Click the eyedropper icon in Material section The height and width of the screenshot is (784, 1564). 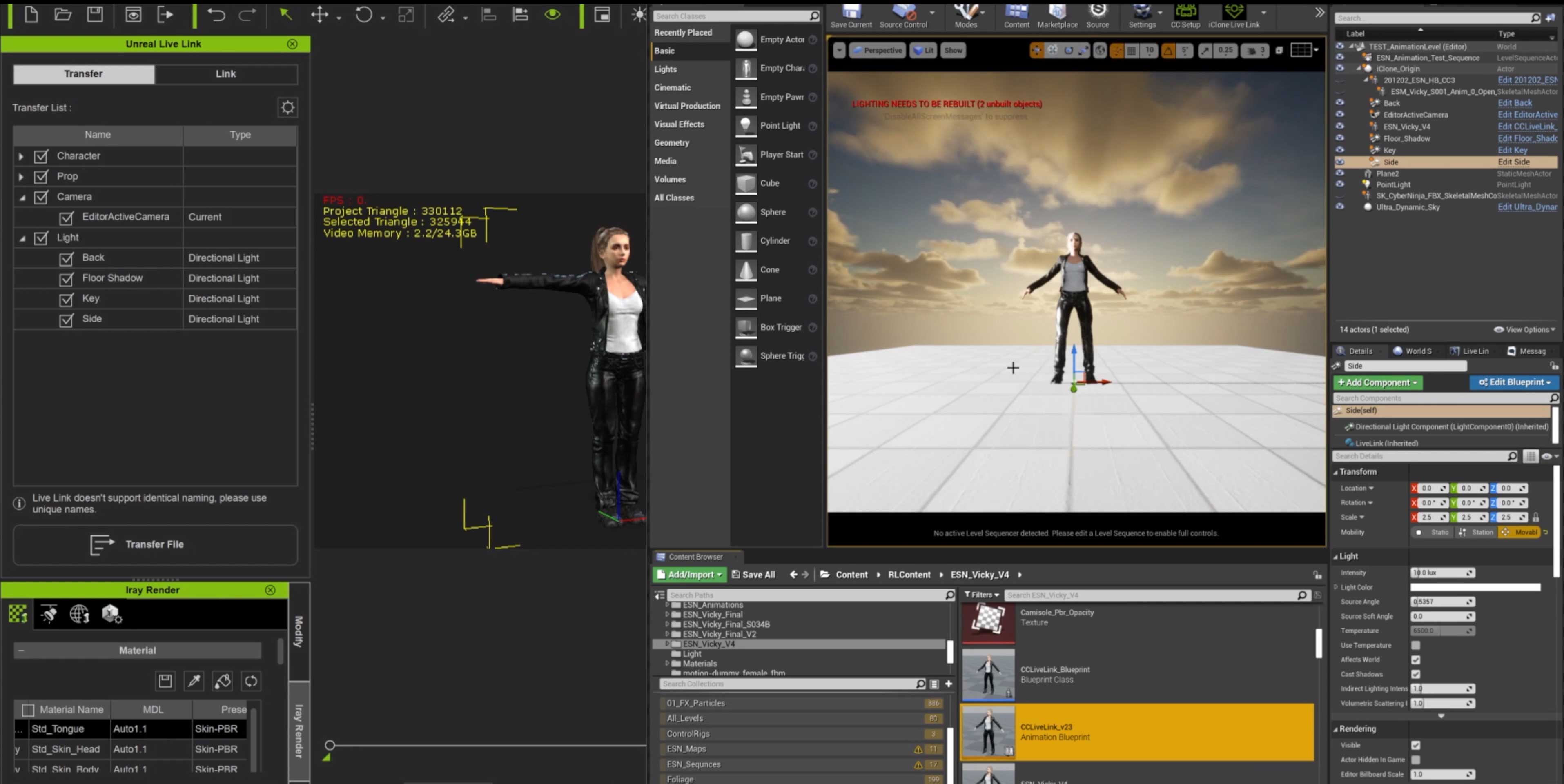[x=194, y=681]
